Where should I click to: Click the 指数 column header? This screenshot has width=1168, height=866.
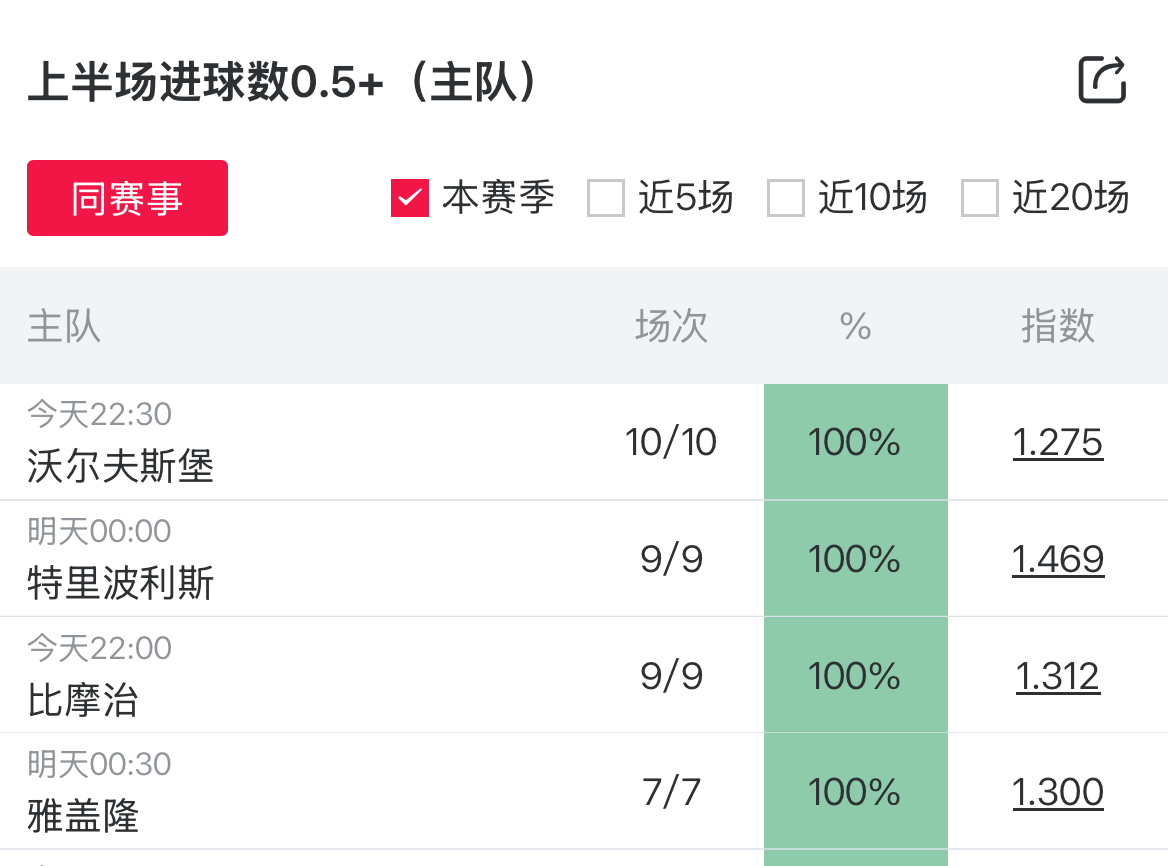(1058, 326)
